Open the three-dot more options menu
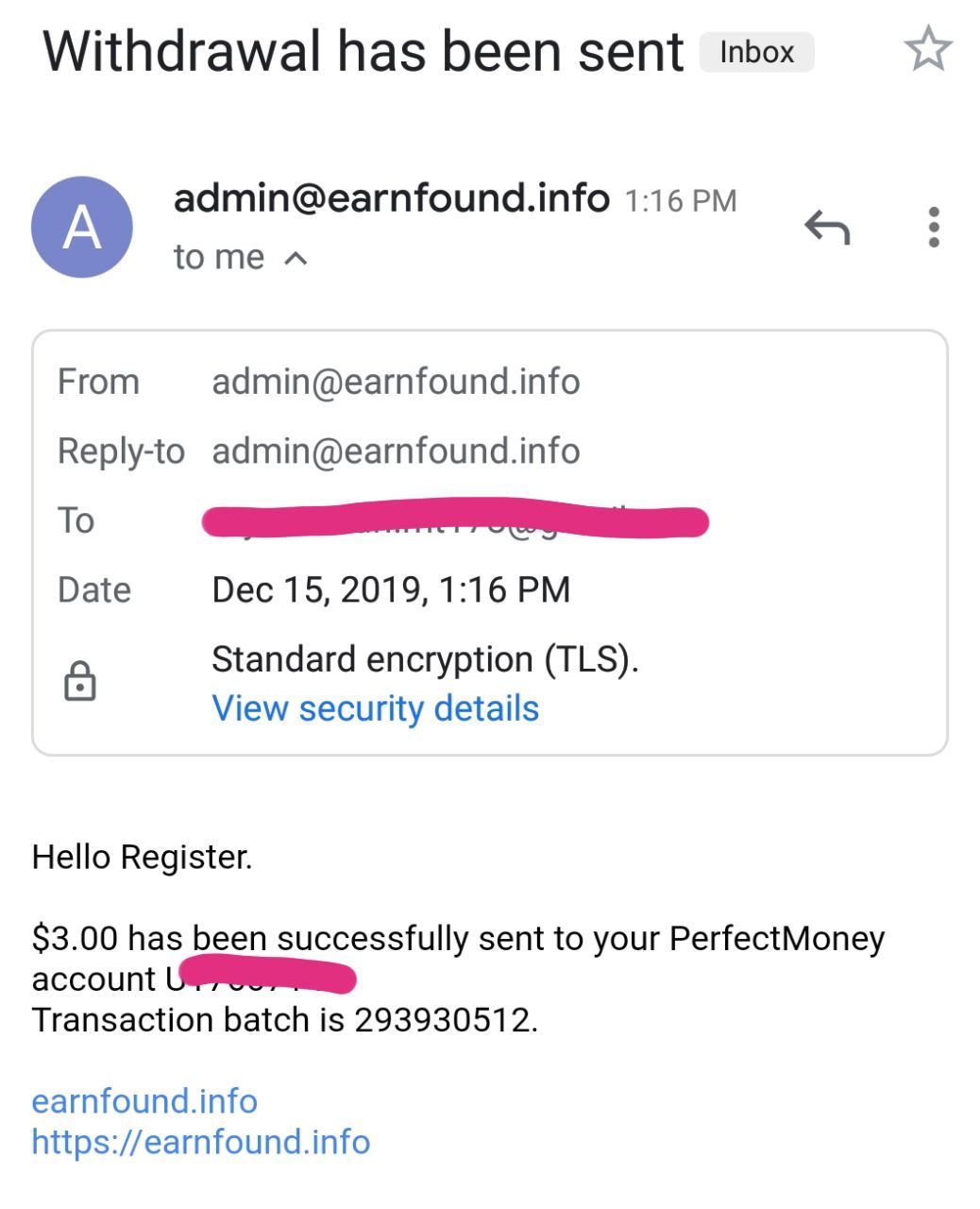This screenshot has height=1209, width=980. click(x=933, y=228)
